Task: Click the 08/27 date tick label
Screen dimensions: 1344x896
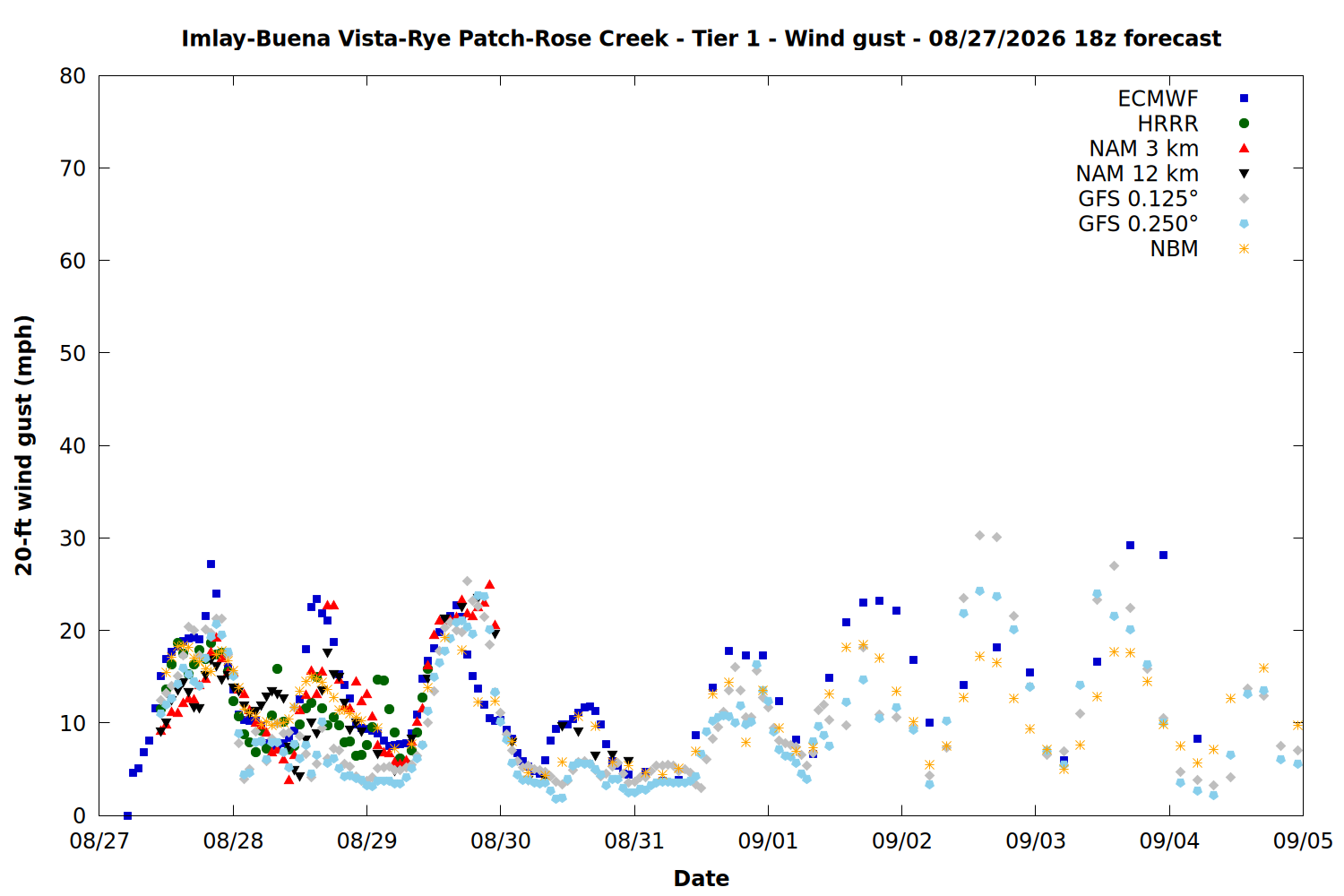Action: pyautogui.click(x=99, y=841)
